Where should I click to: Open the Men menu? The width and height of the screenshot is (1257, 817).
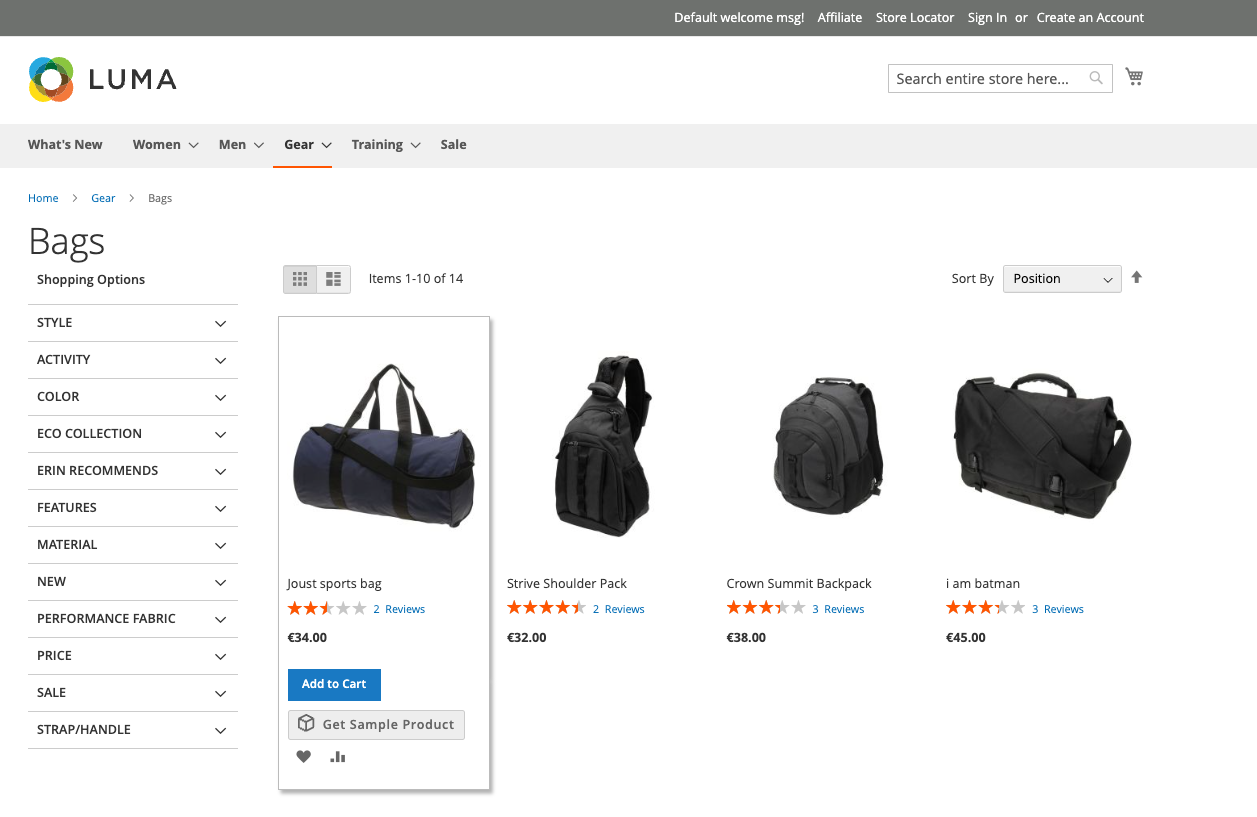pyautogui.click(x=241, y=145)
